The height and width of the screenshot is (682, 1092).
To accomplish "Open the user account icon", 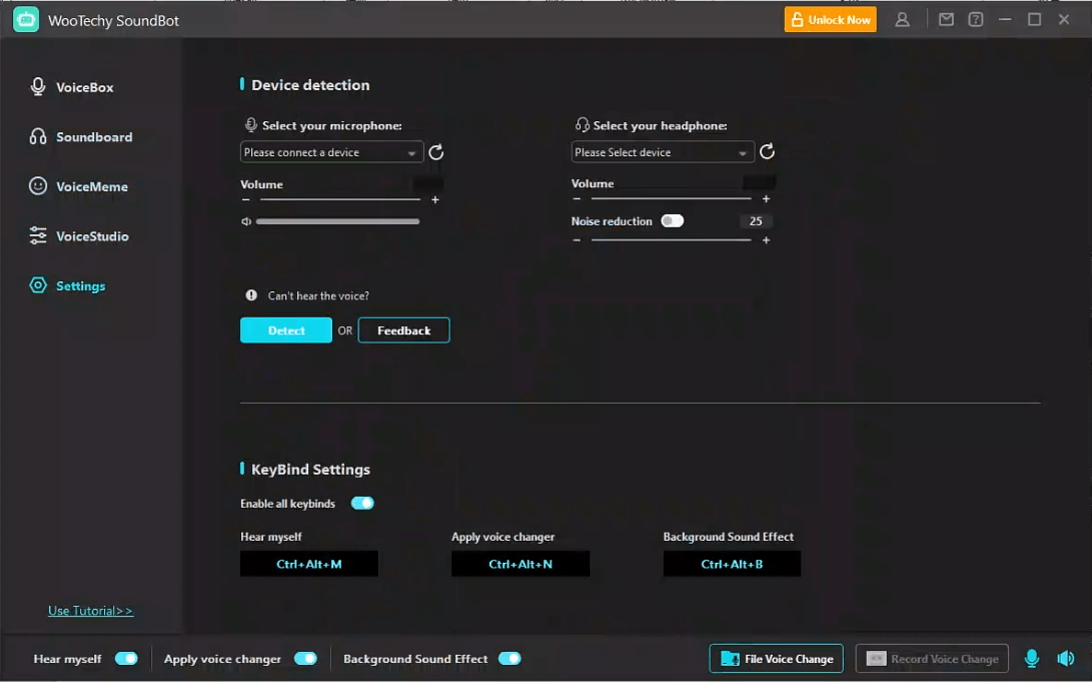I will pyautogui.click(x=902, y=20).
